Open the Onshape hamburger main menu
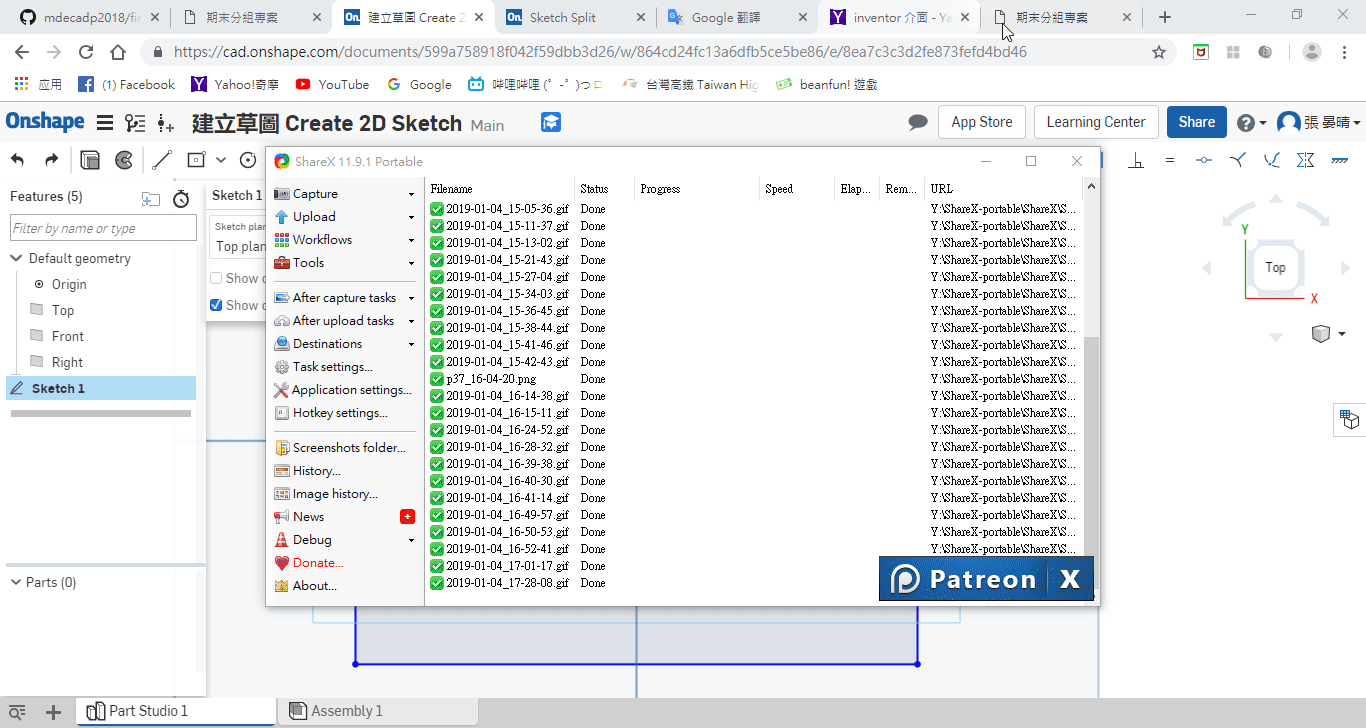The image size is (1366, 728). coord(104,123)
